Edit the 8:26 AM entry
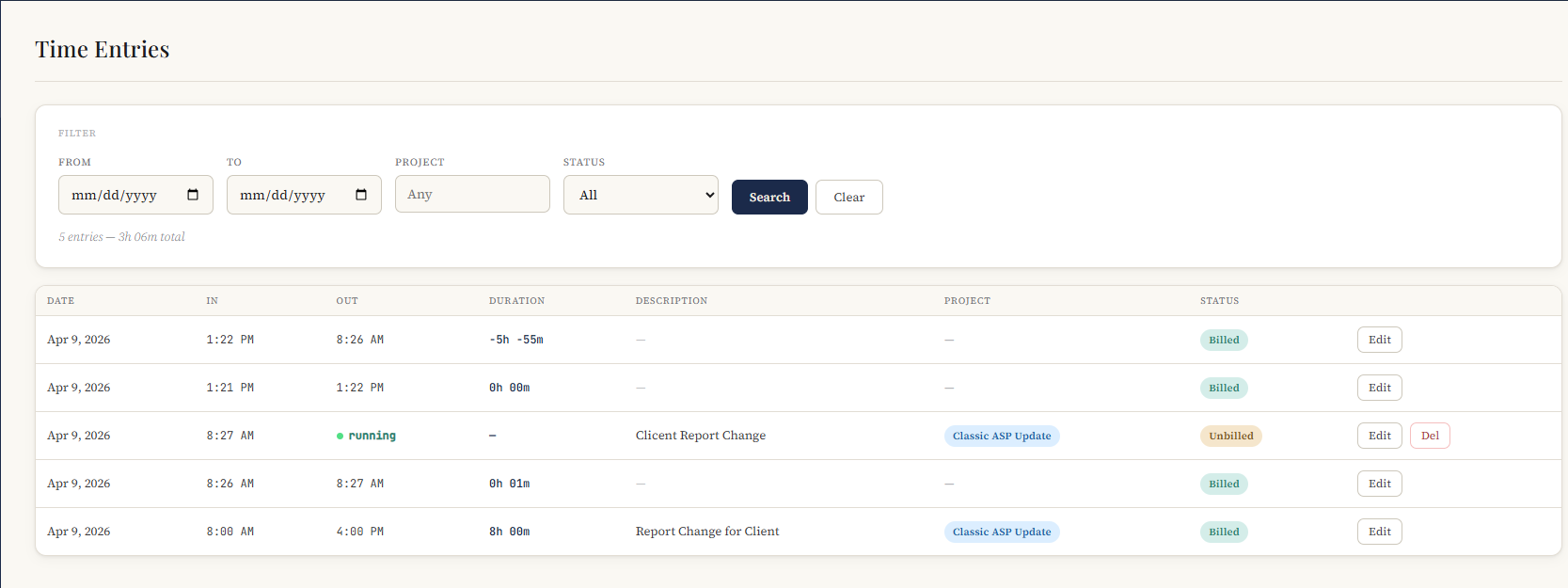 [1379, 484]
